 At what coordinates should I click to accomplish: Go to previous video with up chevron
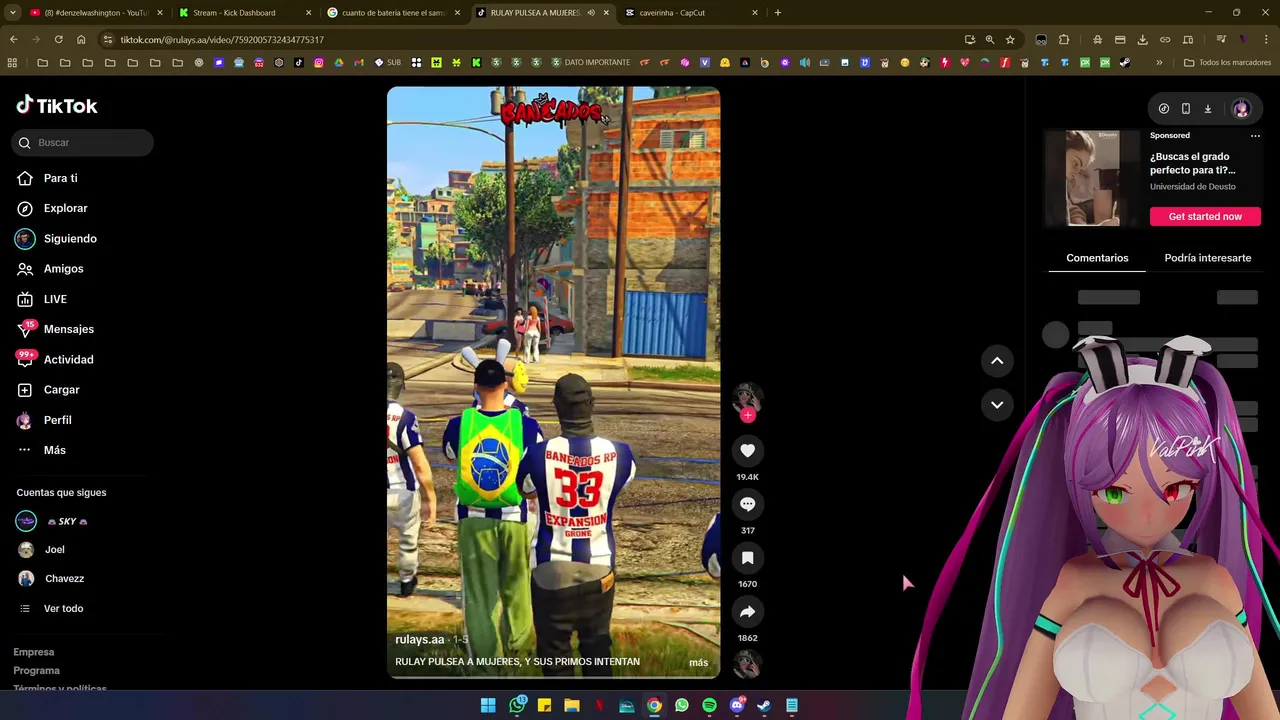tap(997, 361)
